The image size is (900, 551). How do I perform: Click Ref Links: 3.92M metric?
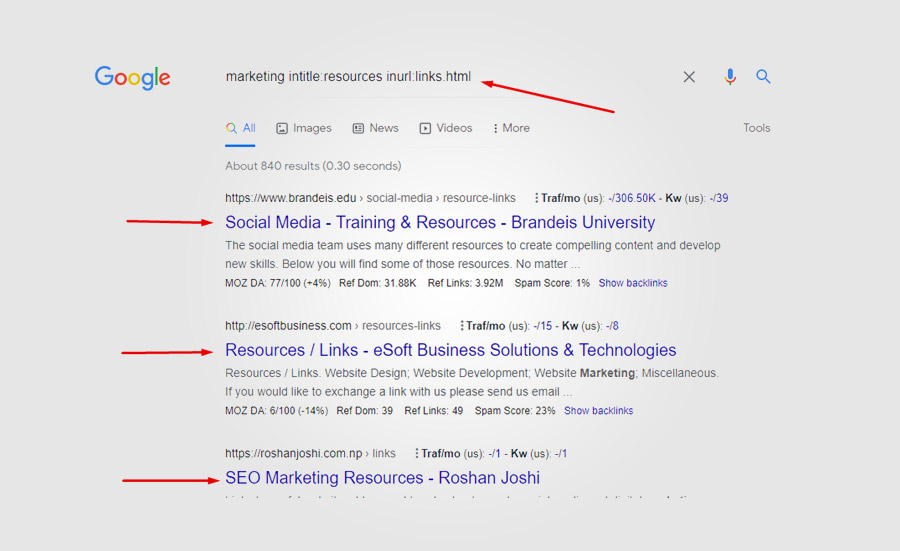(x=465, y=283)
